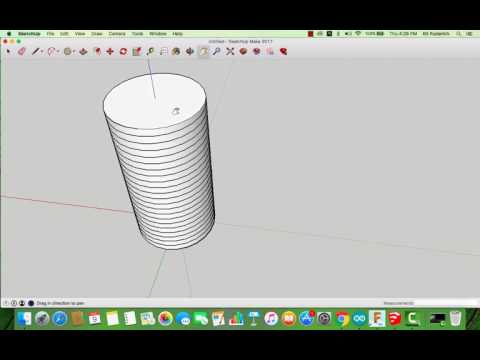Open the Edit menu
The width and height of the screenshot is (480, 360).
pos(64,34)
